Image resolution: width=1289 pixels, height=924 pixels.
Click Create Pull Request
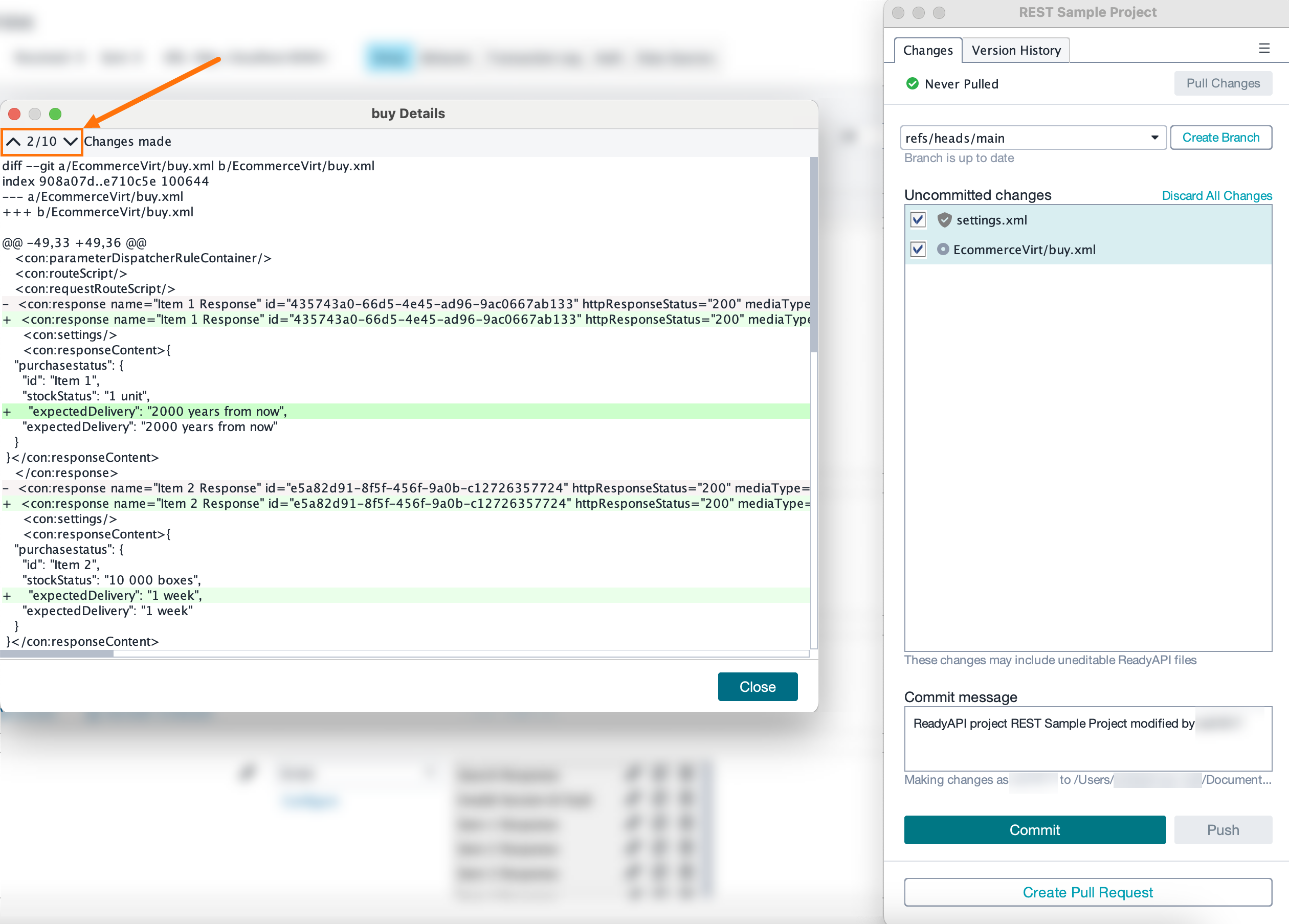(1088, 892)
